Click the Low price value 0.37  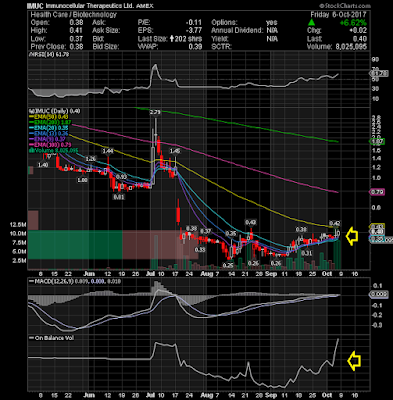76,39
